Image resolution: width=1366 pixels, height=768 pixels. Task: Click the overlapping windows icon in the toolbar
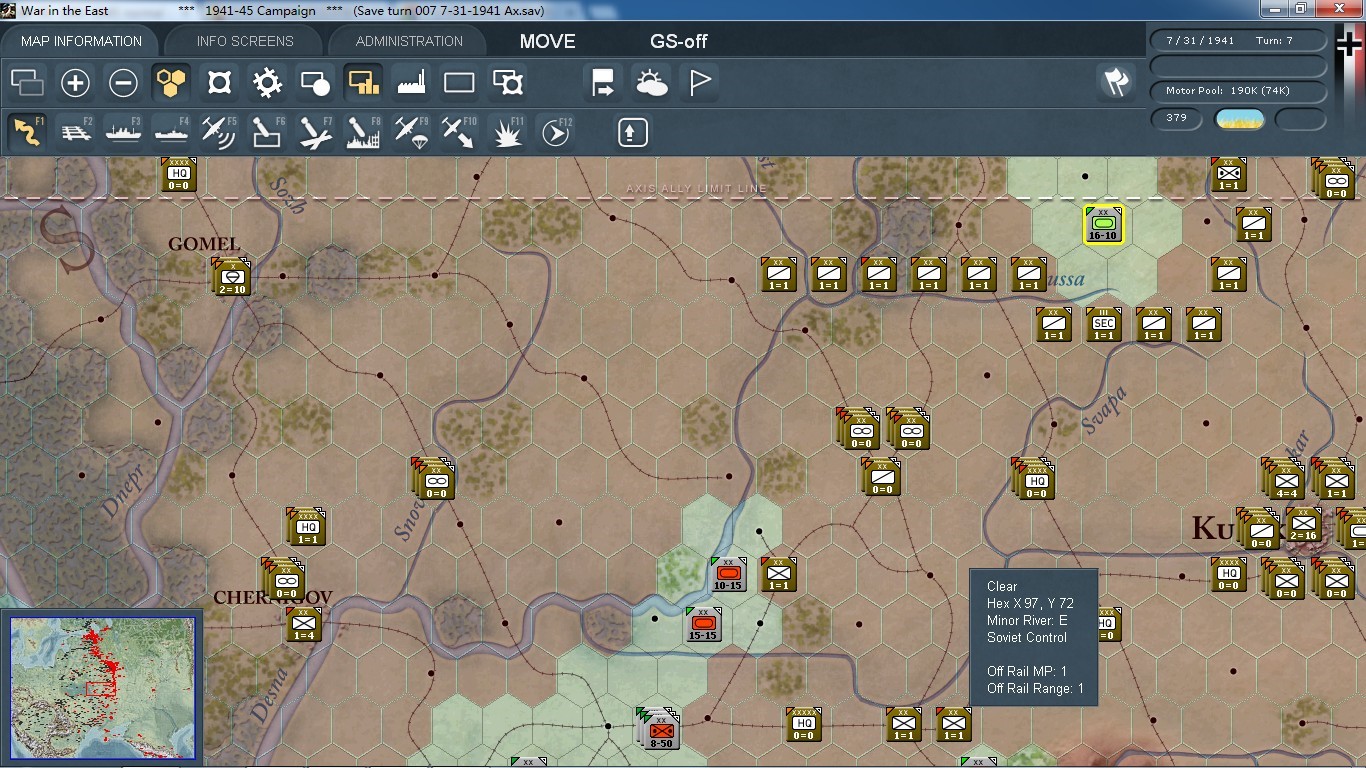coord(27,83)
